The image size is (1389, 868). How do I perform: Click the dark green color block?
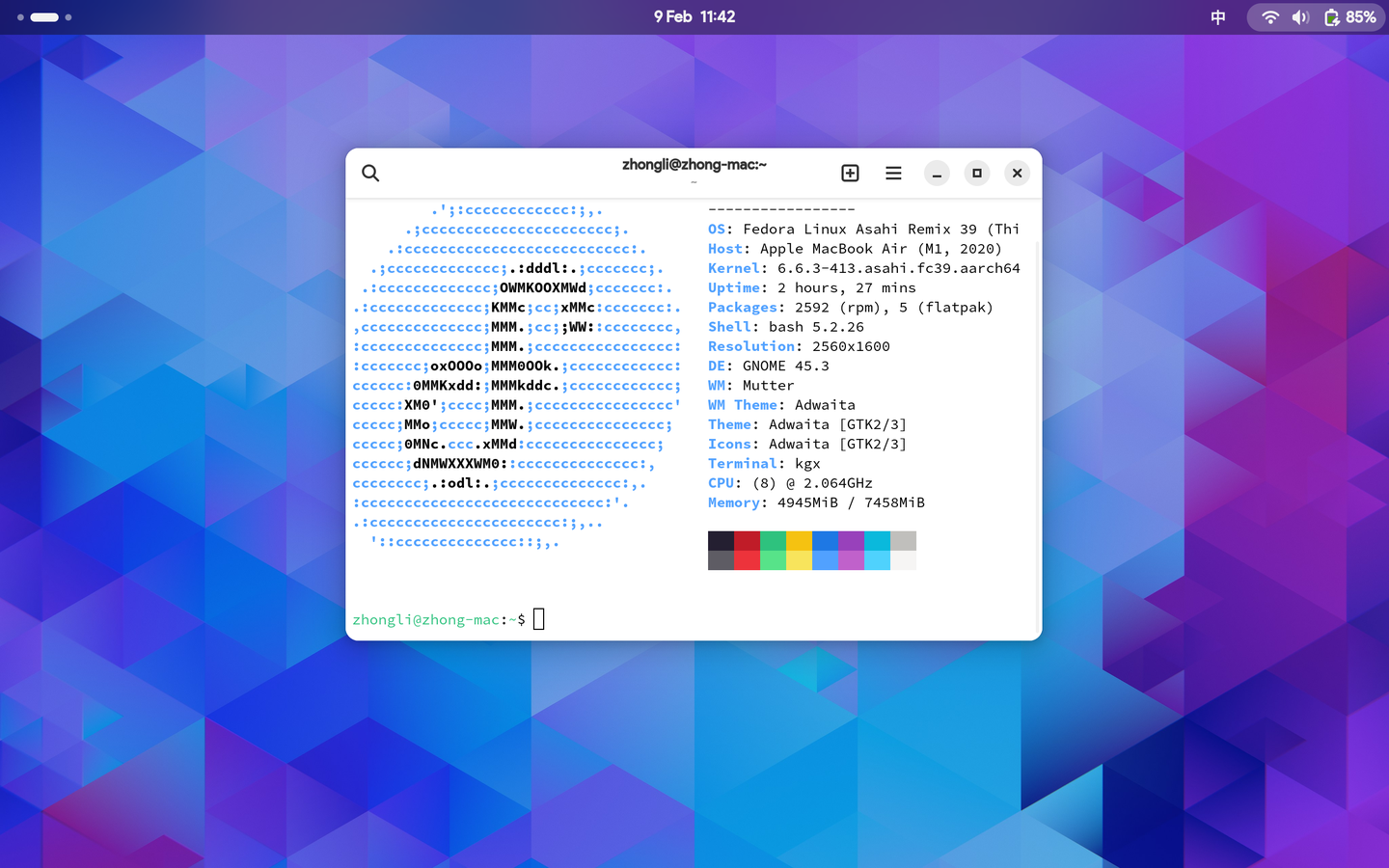click(x=773, y=541)
